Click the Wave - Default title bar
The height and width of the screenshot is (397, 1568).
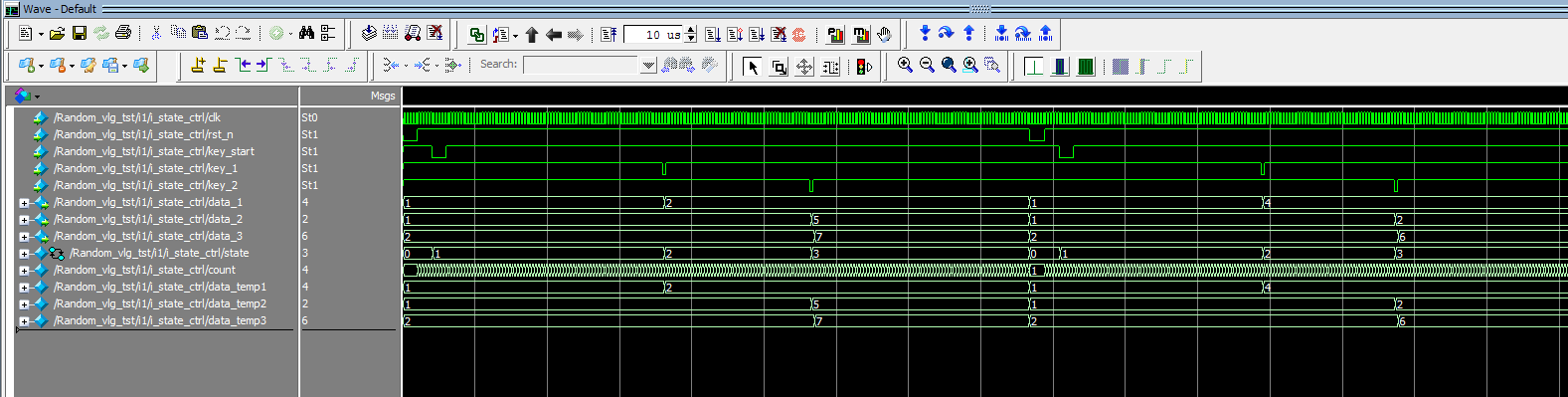coord(784,8)
